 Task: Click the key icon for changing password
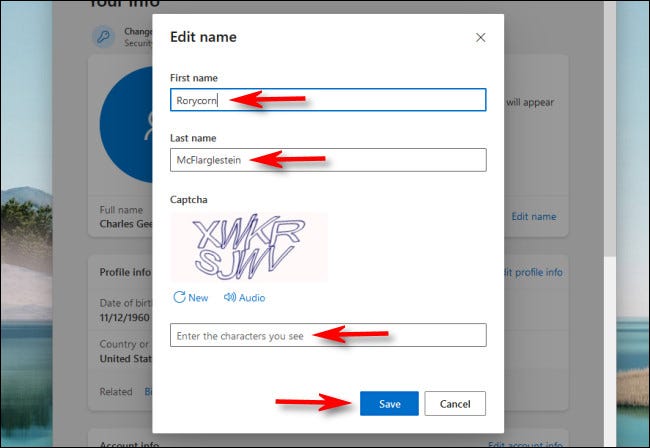tap(103, 38)
